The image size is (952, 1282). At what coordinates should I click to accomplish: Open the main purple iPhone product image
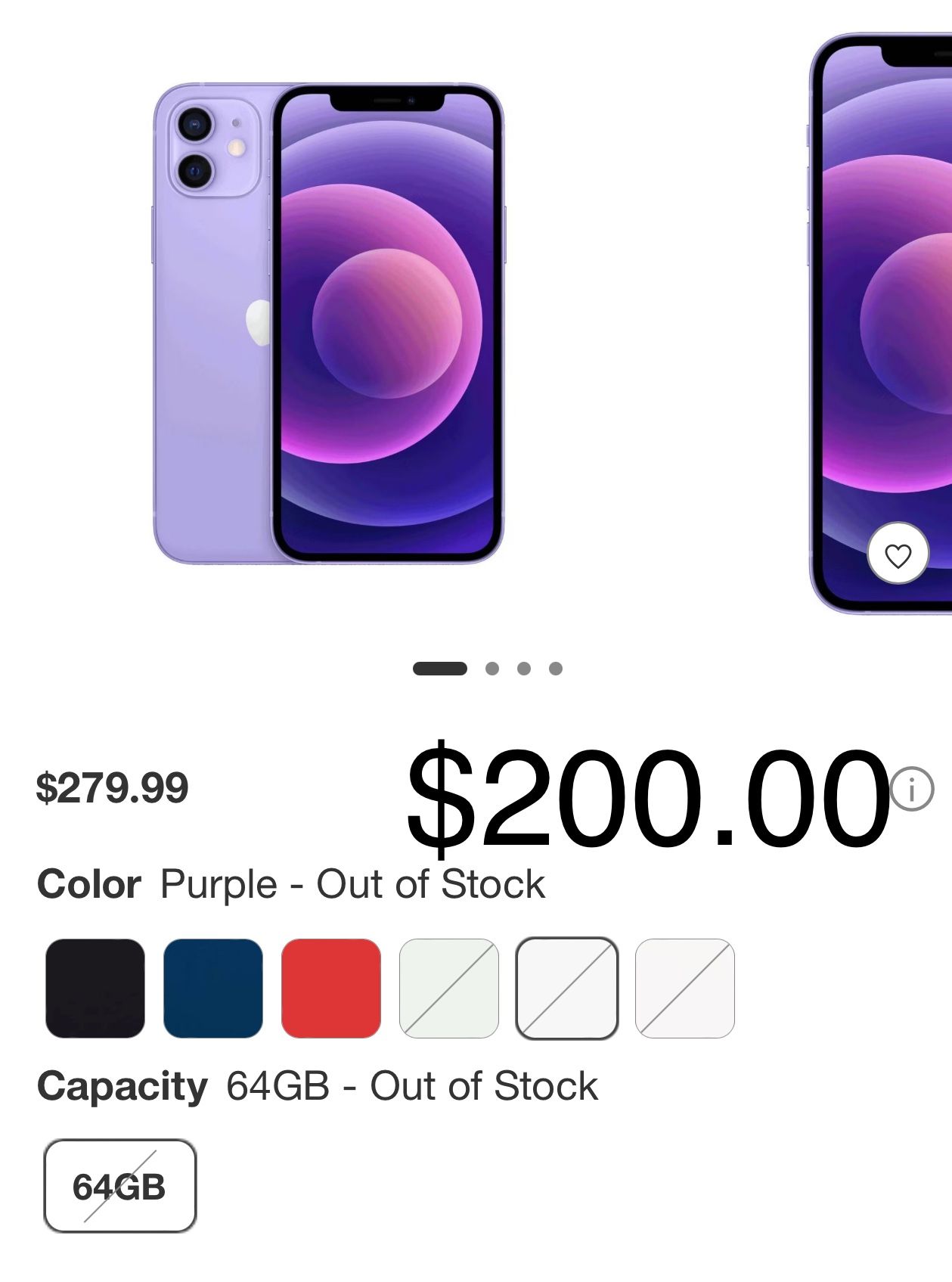(x=329, y=324)
